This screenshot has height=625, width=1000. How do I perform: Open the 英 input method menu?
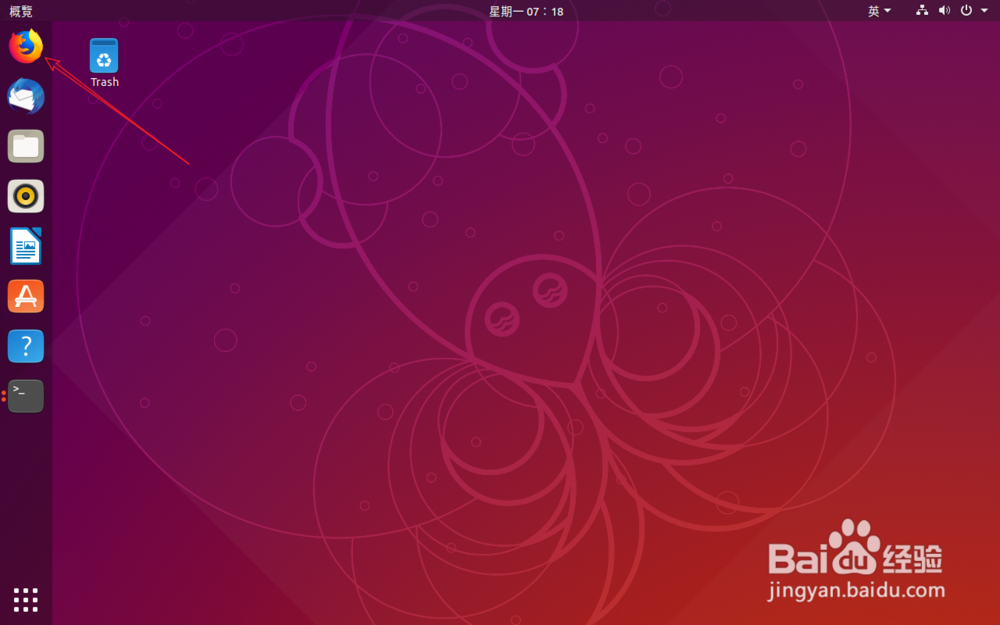[x=879, y=11]
